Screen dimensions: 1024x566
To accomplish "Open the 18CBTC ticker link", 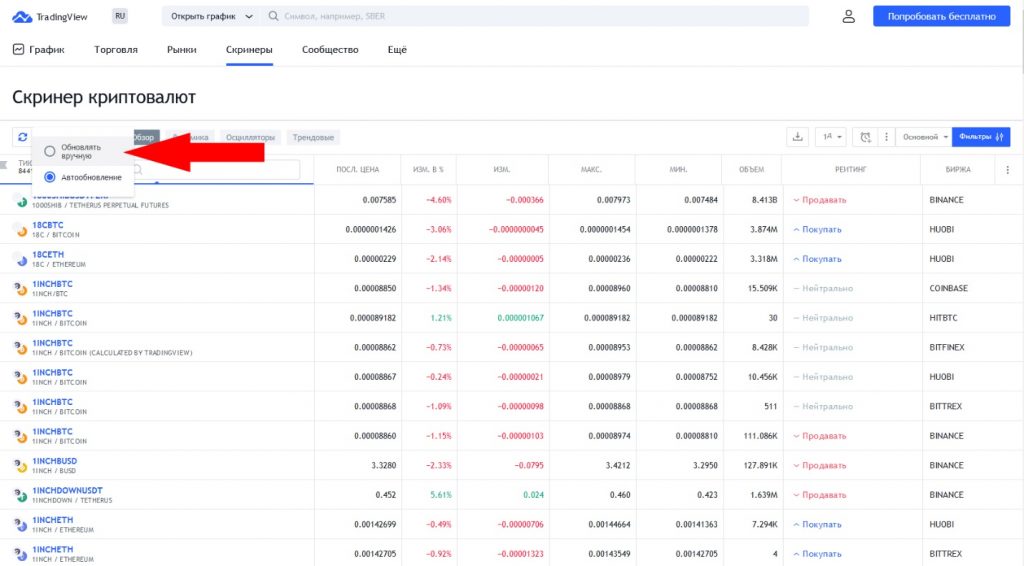I will coord(48,225).
